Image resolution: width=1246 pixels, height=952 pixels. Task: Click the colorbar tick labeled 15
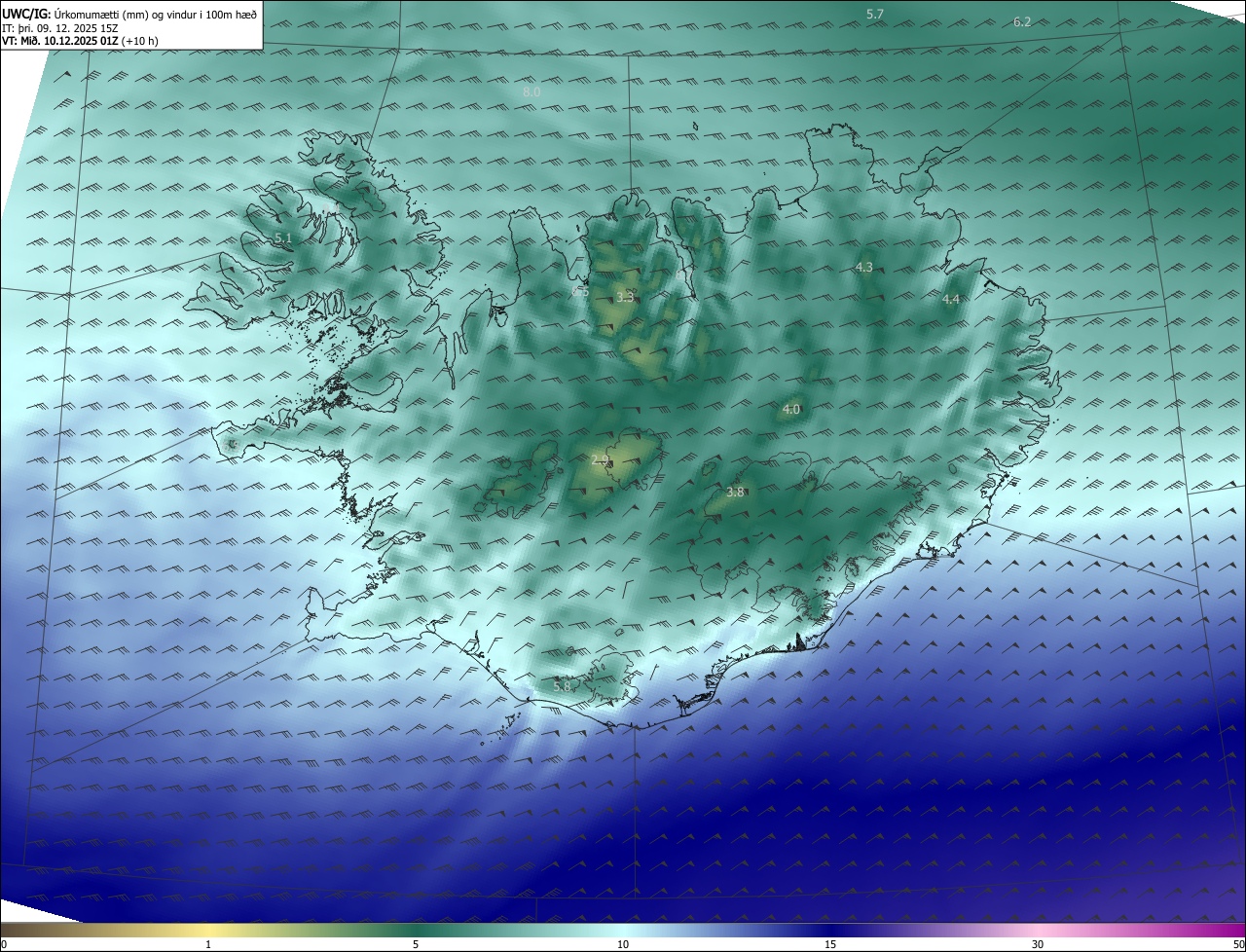830,944
